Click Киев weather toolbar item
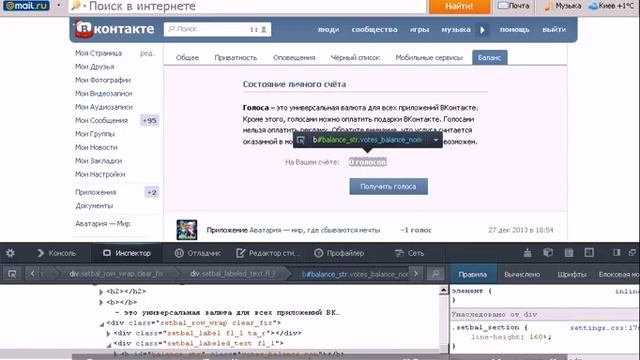Viewport: 640px width, 360px height. coord(611,6)
